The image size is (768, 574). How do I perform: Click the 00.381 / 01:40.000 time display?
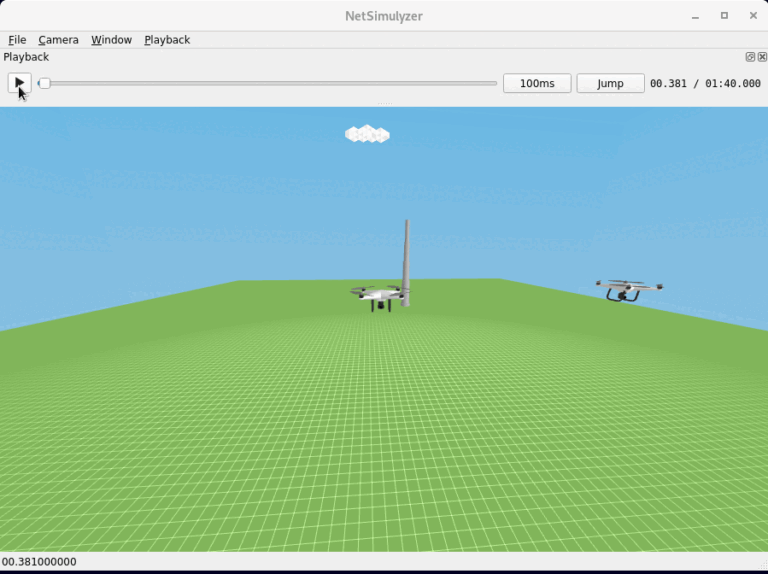pos(705,83)
